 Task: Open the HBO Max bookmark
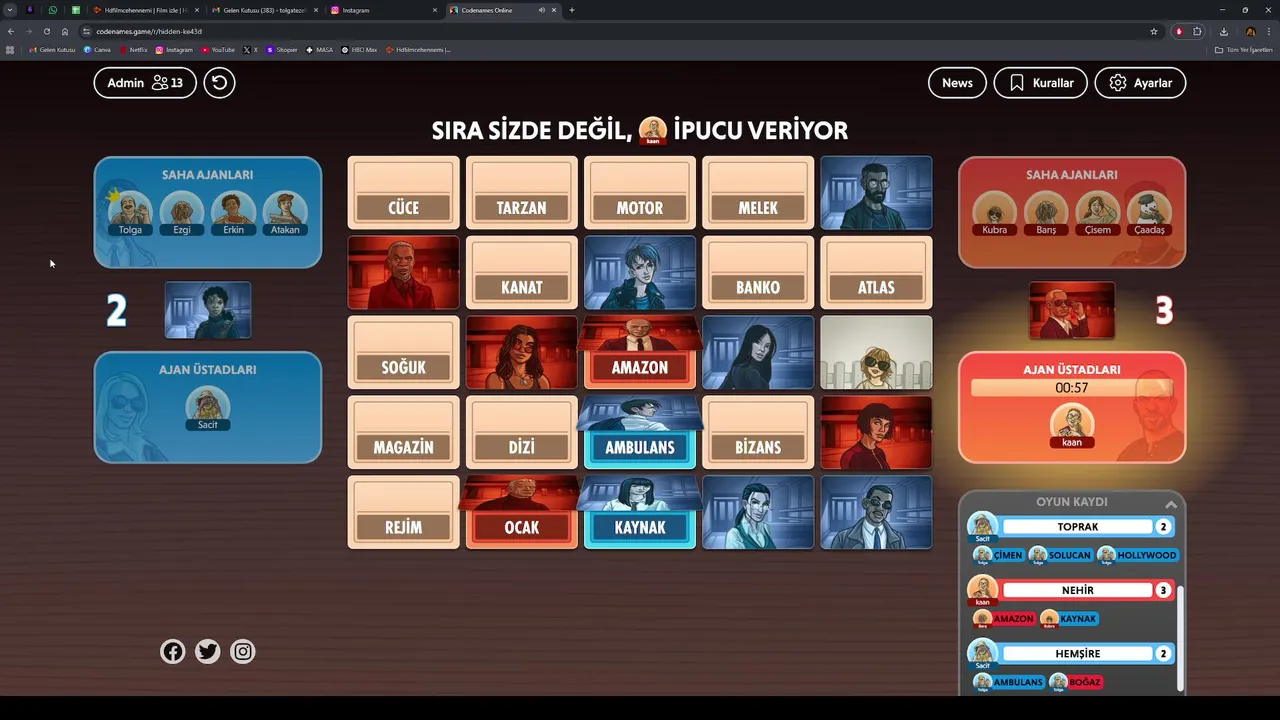tap(359, 49)
